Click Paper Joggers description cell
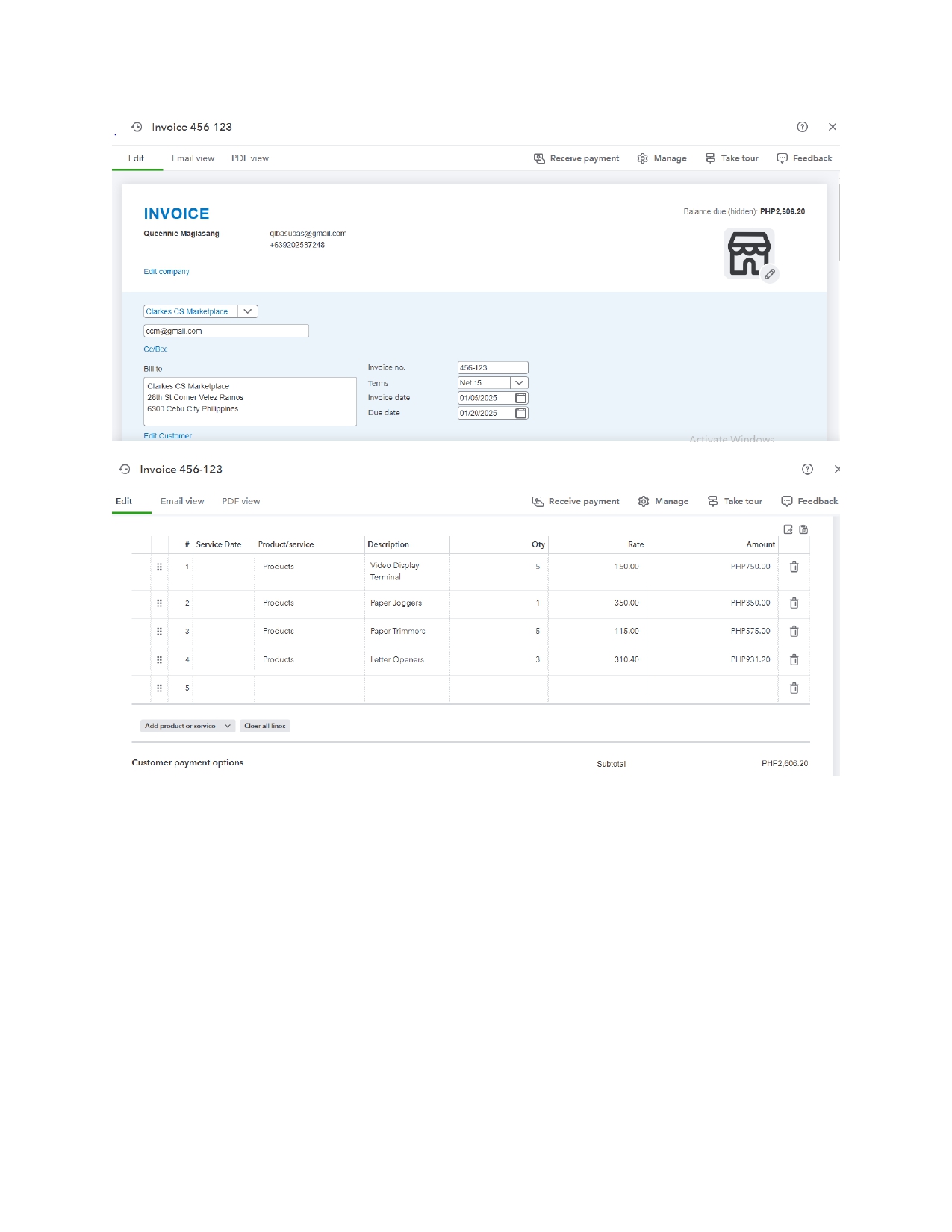The image size is (952, 1232). [x=407, y=603]
